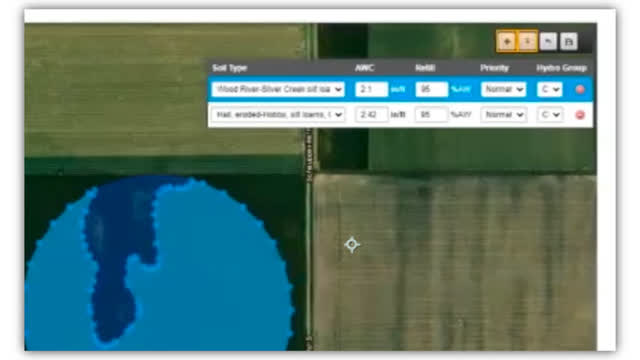The width and height of the screenshot is (640, 360).
Task: Open Wood River-Silver Creek soil type dropdown
Action: [278, 89]
